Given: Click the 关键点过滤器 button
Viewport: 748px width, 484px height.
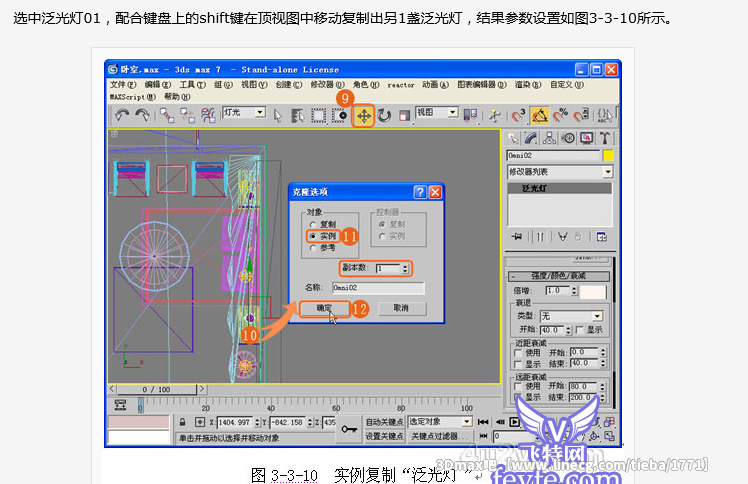Looking at the screenshot, I should point(440,436).
